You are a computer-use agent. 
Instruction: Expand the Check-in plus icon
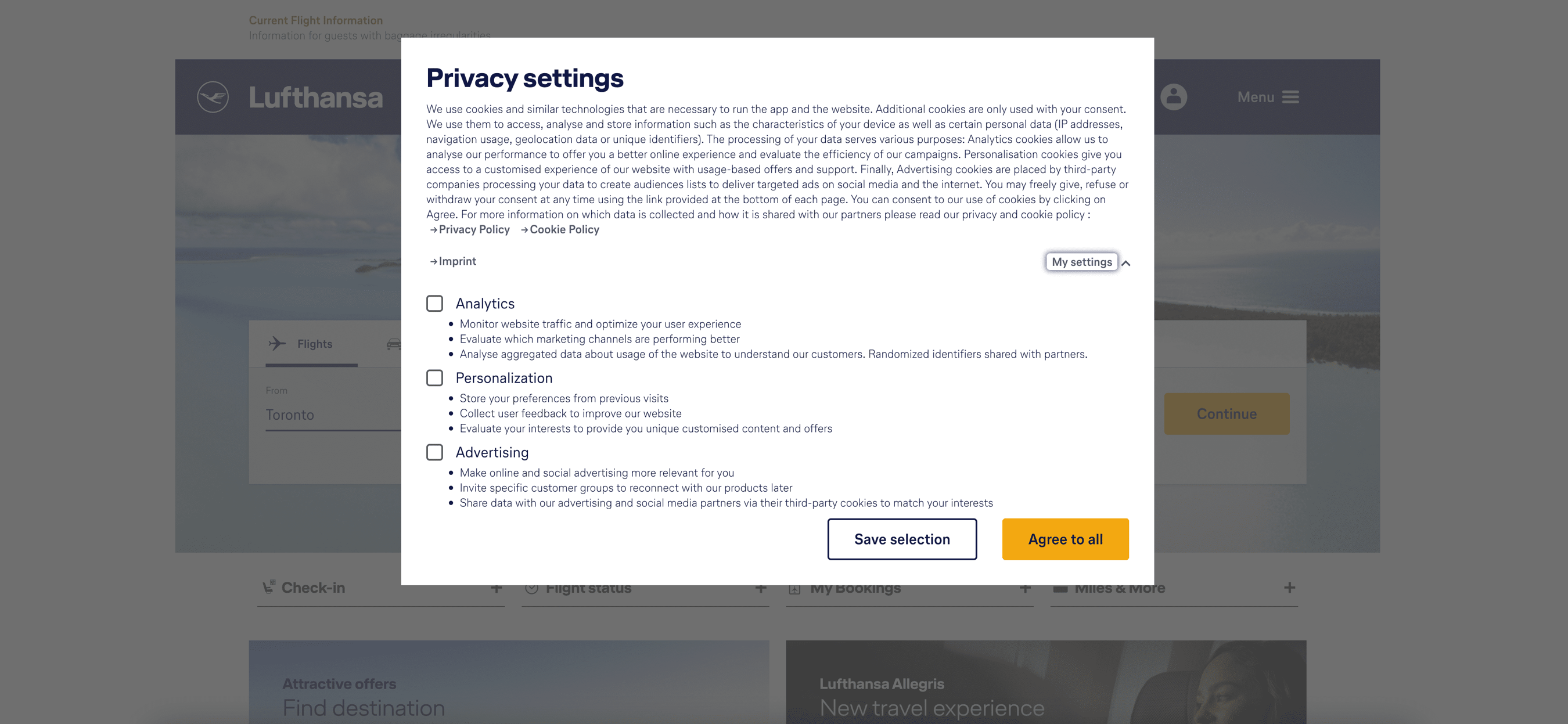point(496,588)
